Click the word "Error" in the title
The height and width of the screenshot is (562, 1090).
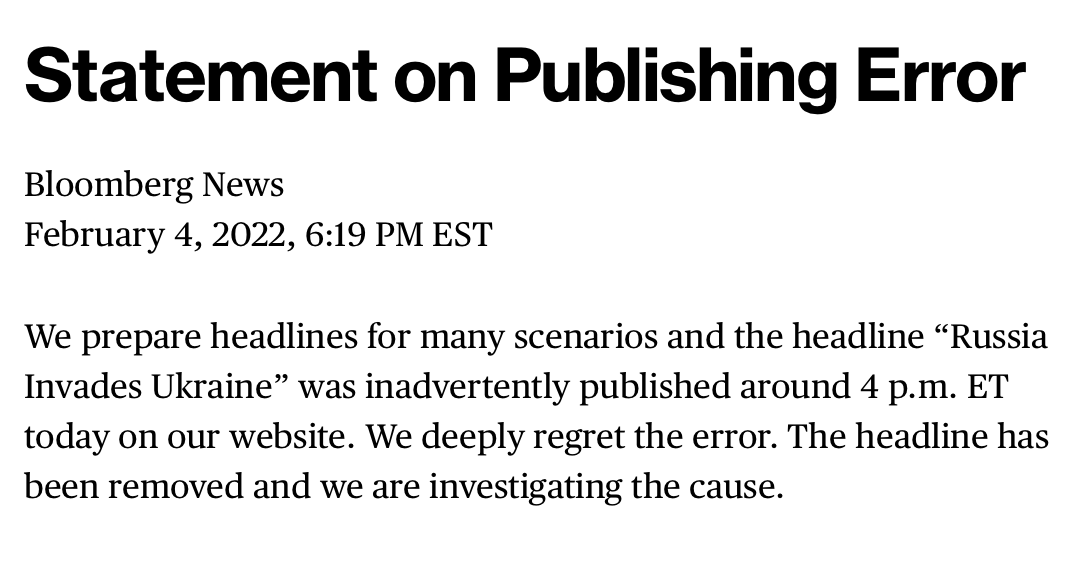(x=942, y=78)
